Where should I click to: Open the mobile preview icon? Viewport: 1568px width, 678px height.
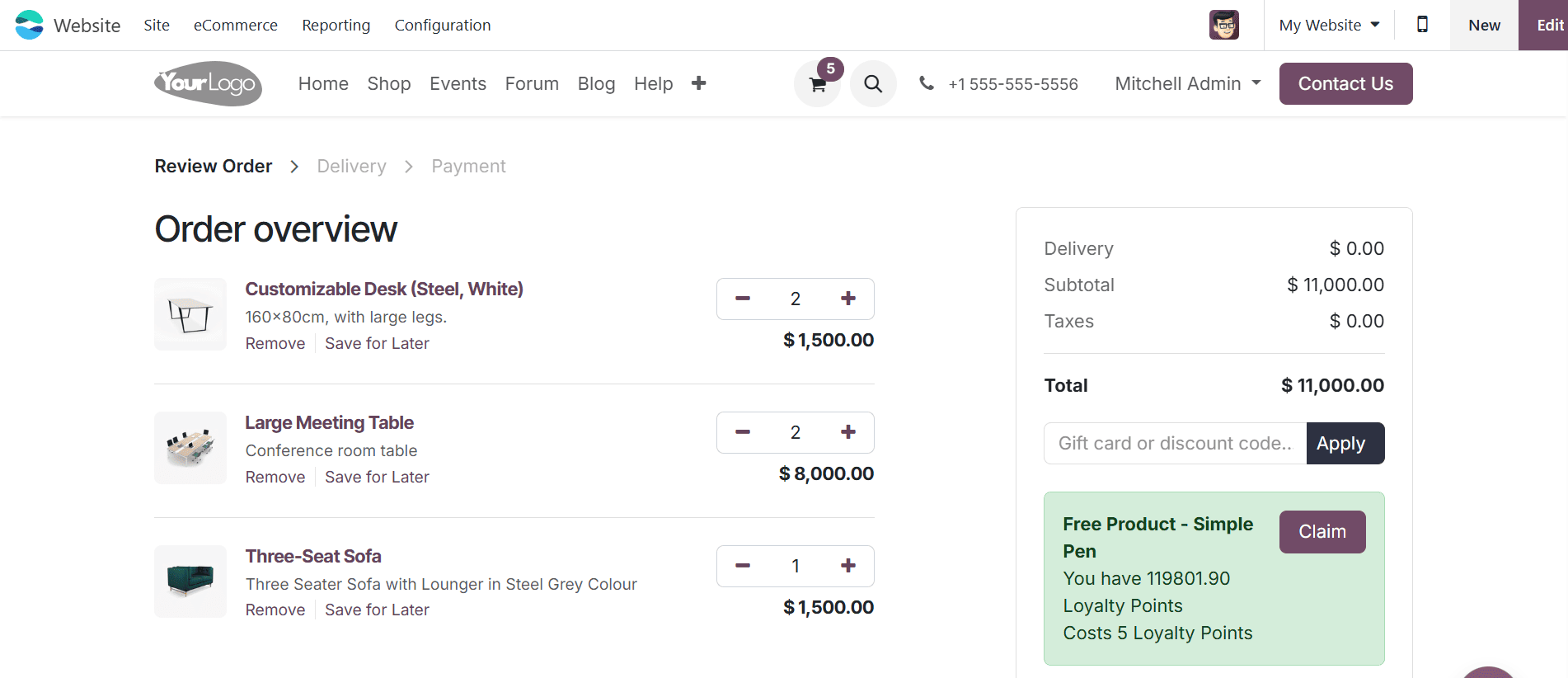1421,25
